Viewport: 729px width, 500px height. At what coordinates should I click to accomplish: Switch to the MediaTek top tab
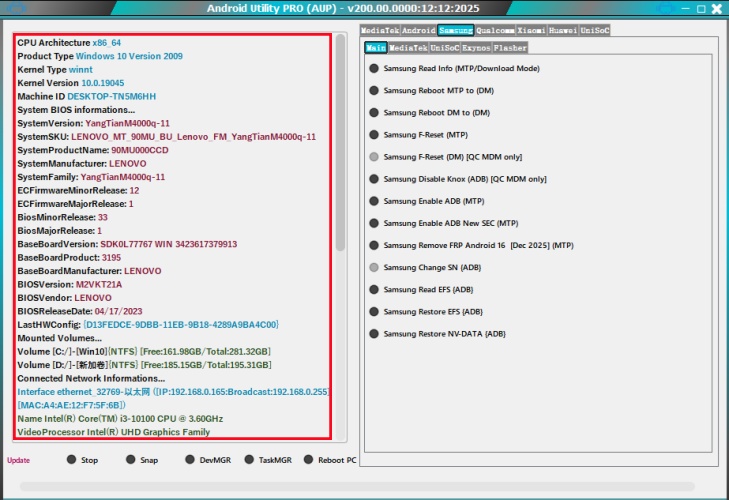380,30
